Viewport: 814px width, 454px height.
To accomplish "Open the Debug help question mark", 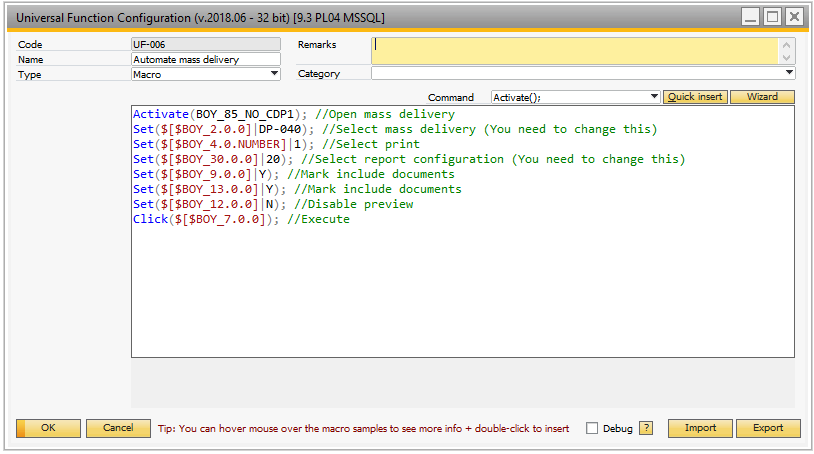I will (x=646, y=428).
